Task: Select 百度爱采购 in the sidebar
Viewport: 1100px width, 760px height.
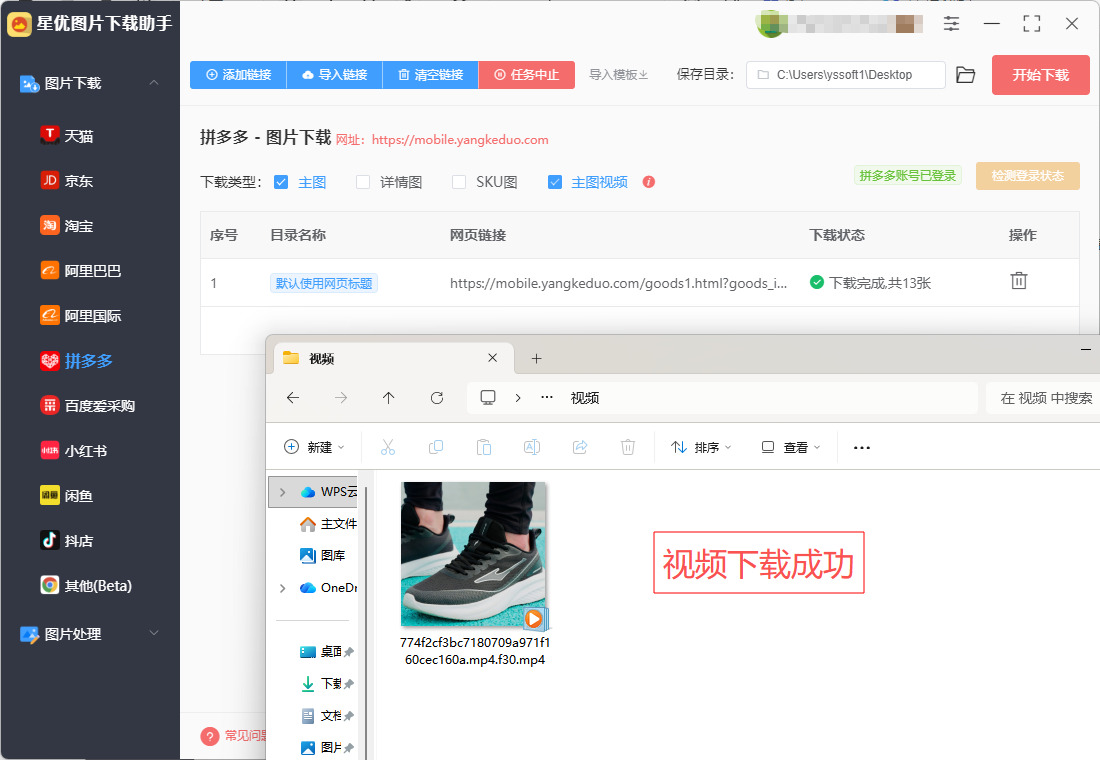Action: [87, 406]
